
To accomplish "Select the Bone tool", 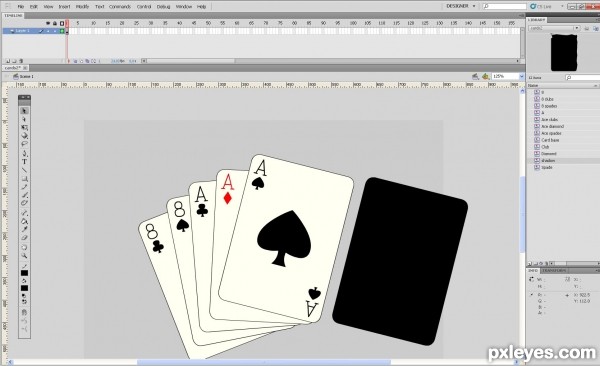I will [x=24, y=213].
